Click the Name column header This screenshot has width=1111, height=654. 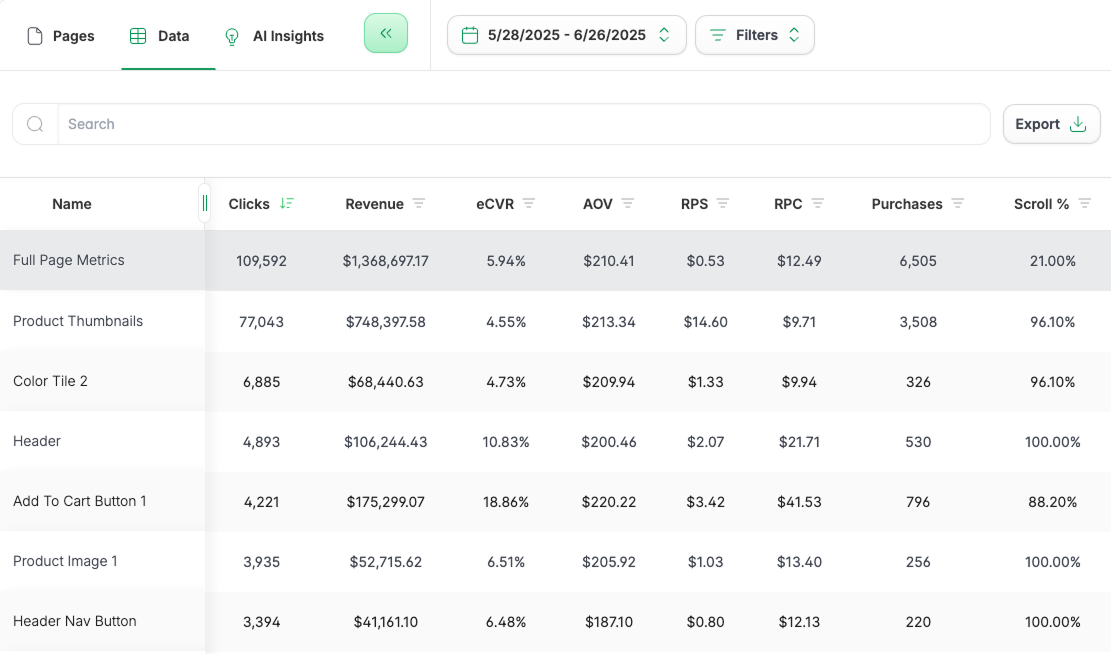coord(72,204)
